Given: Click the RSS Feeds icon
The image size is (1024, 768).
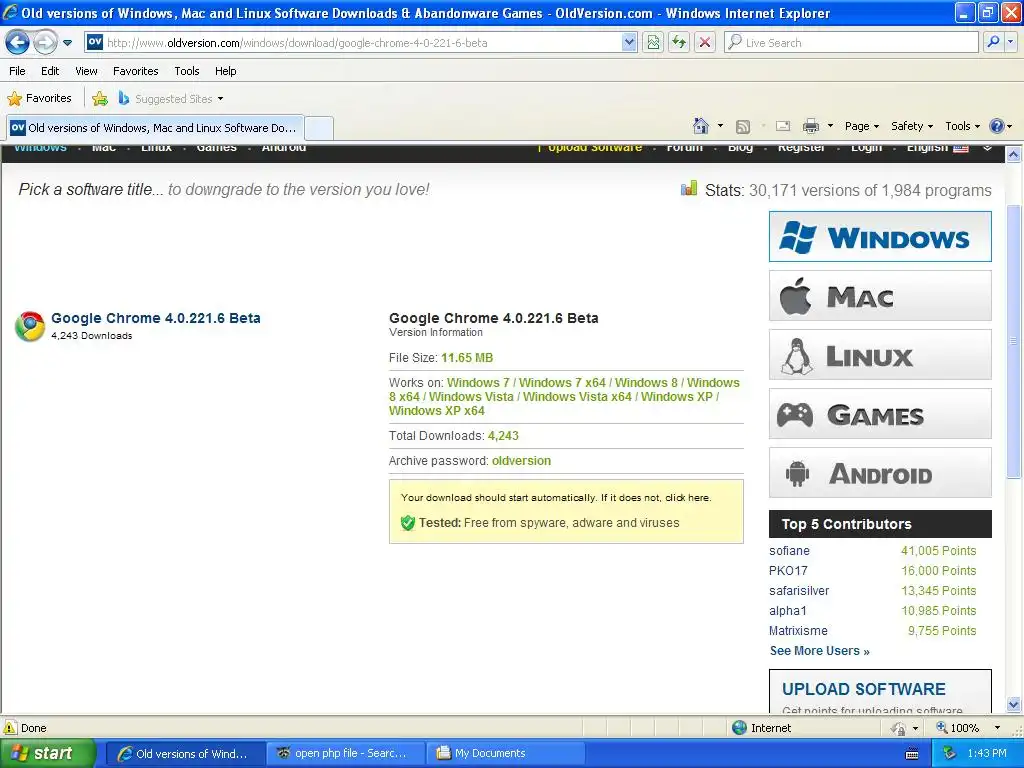Looking at the screenshot, I should (x=743, y=126).
